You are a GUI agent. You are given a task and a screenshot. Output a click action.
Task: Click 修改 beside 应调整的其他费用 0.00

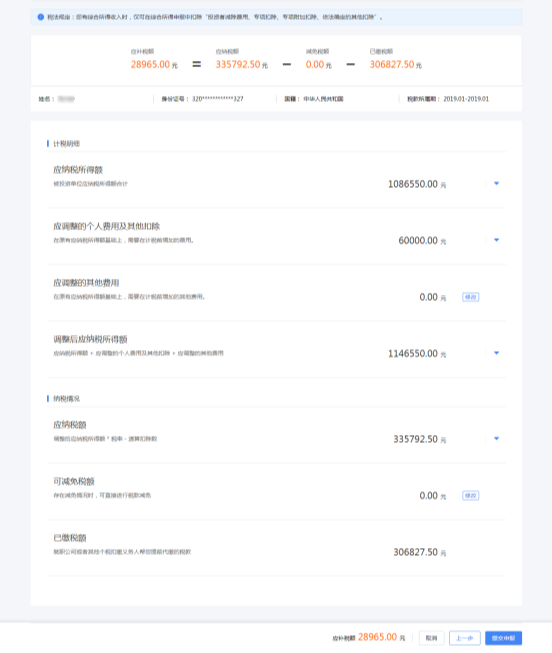[470, 297]
